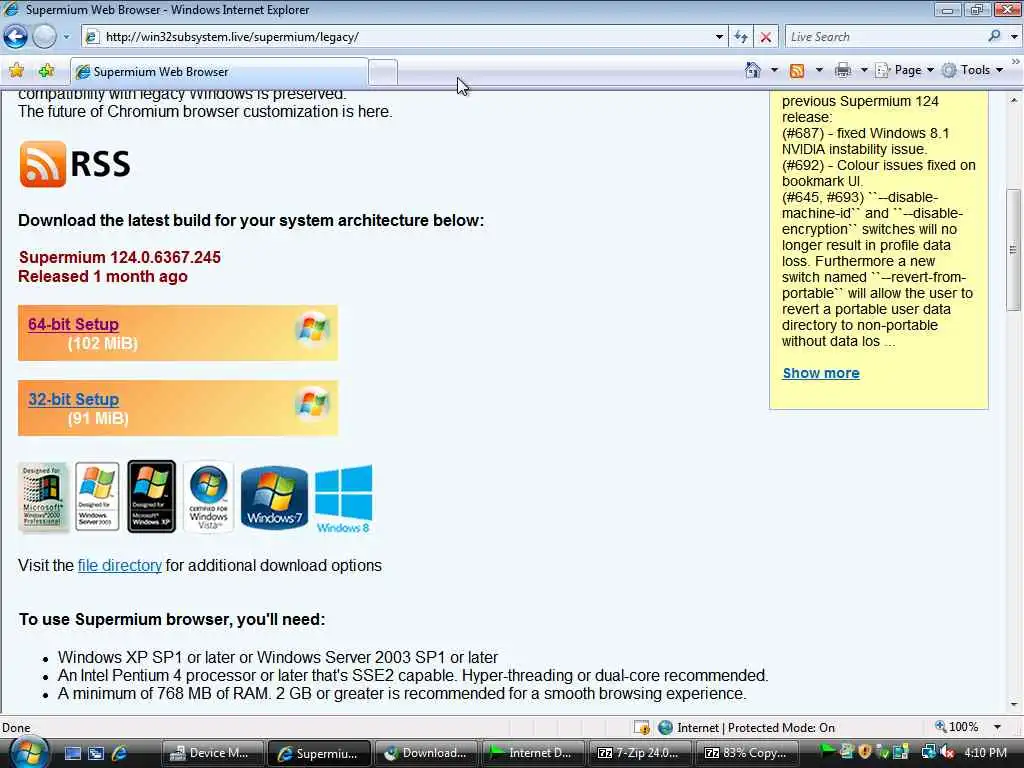Click the Windows 8 logo badge
Screen dimensions: 1024x768
click(x=344, y=499)
